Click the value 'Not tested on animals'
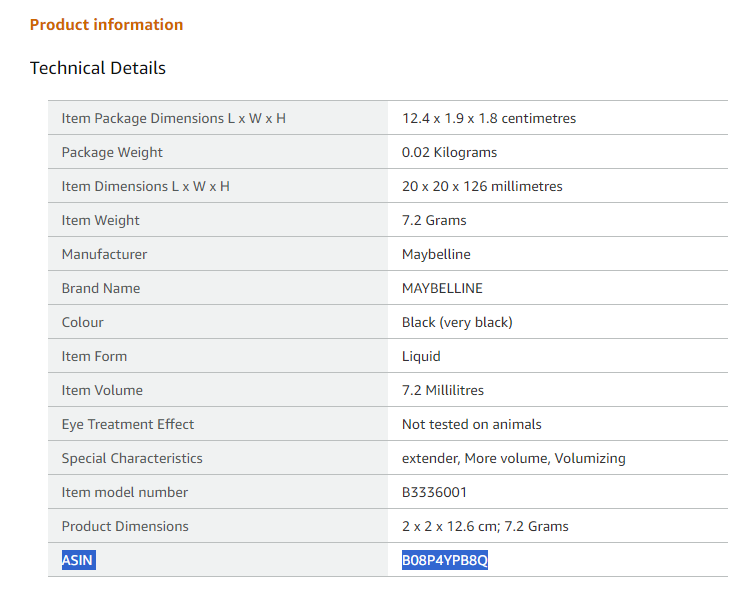 click(x=471, y=425)
